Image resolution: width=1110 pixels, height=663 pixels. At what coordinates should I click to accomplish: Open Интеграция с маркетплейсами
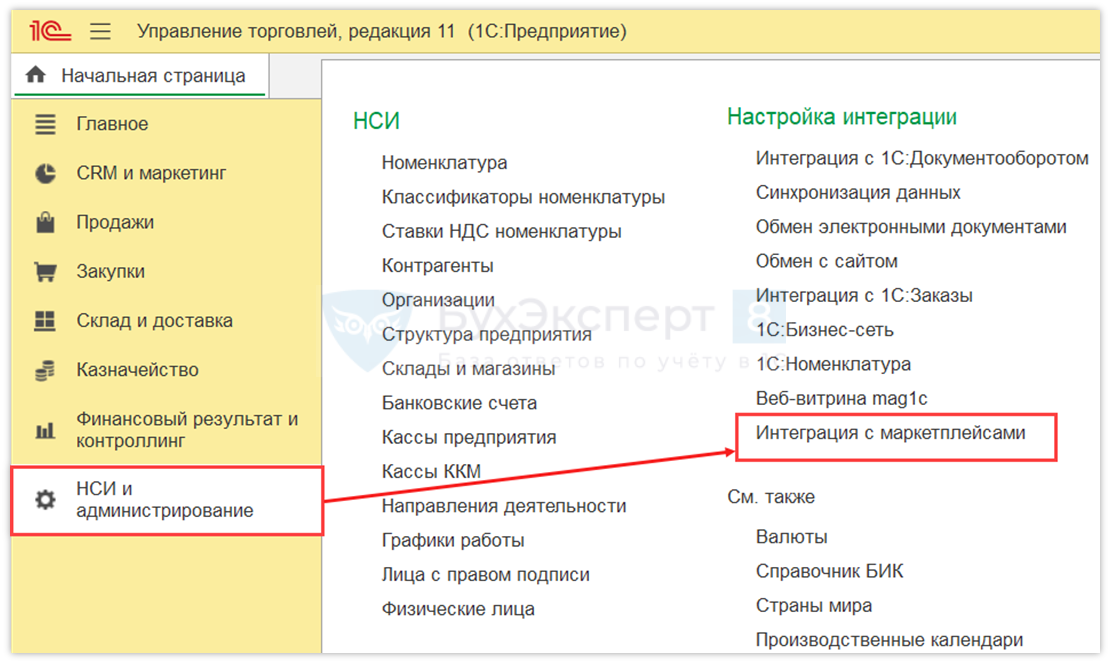coord(890,433)
